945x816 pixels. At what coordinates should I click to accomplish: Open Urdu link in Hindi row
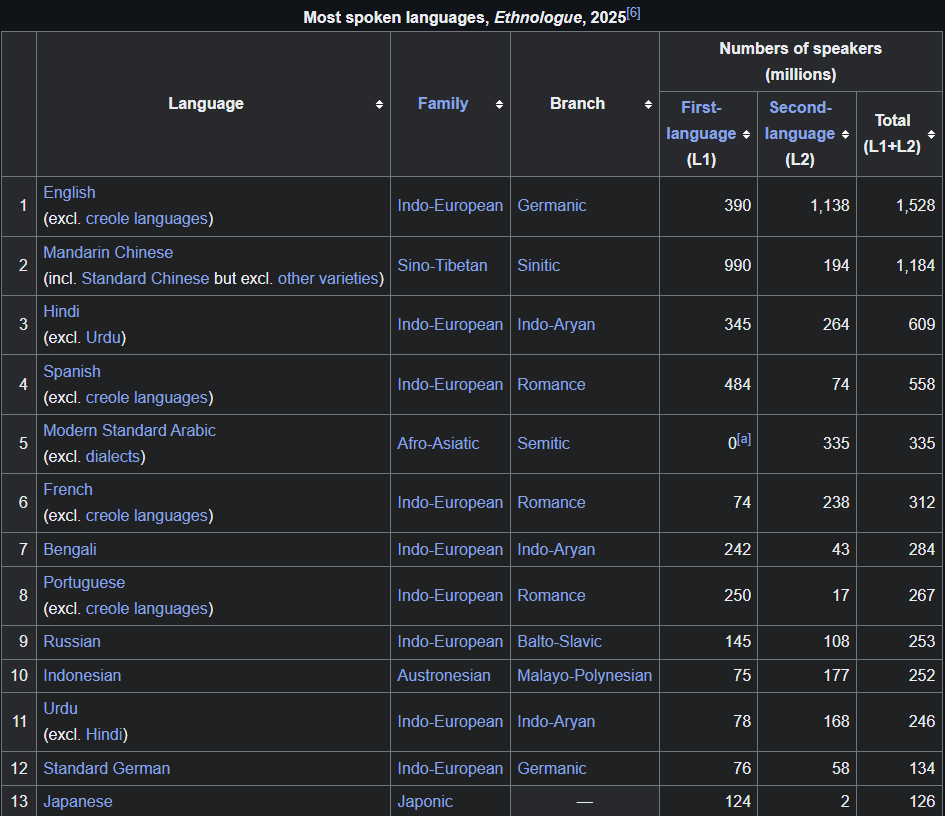coord(104,337)
